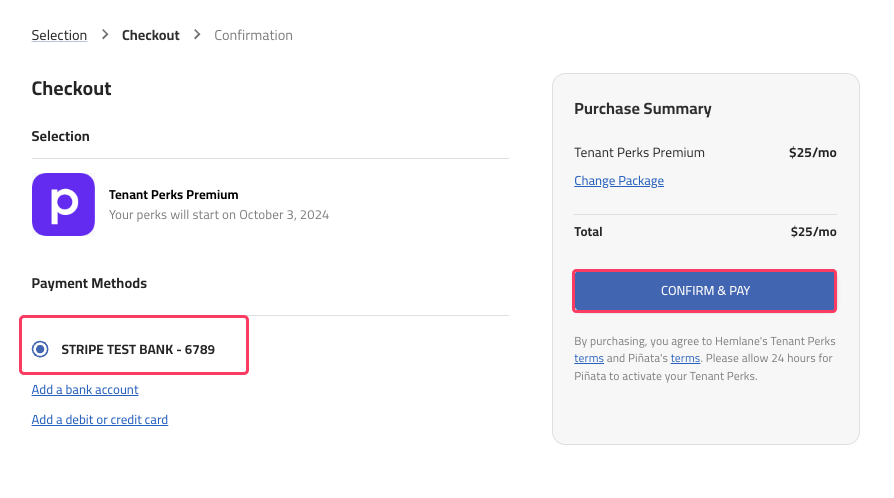Image resolution: width=894 pixels, height=498 pixels.
Task: Click the chevron after Selection breadcrumb
Action: (105, 35)
